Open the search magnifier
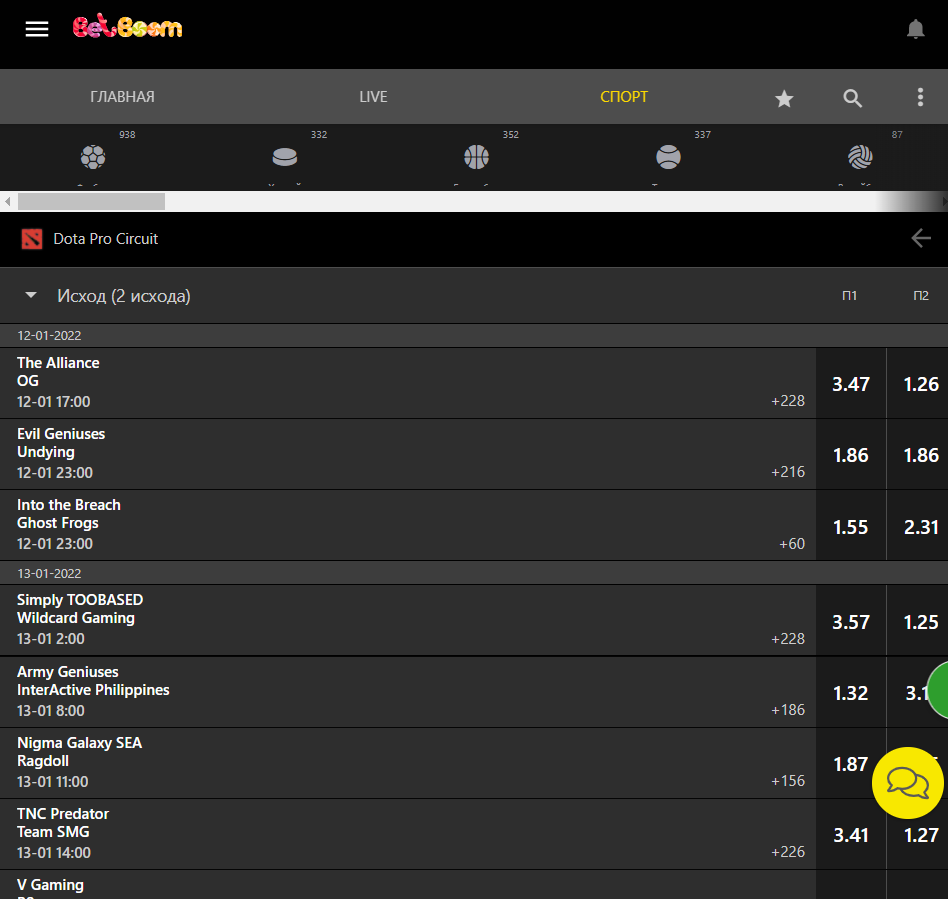Screen dimensions: 948x899 click(852, 98)
